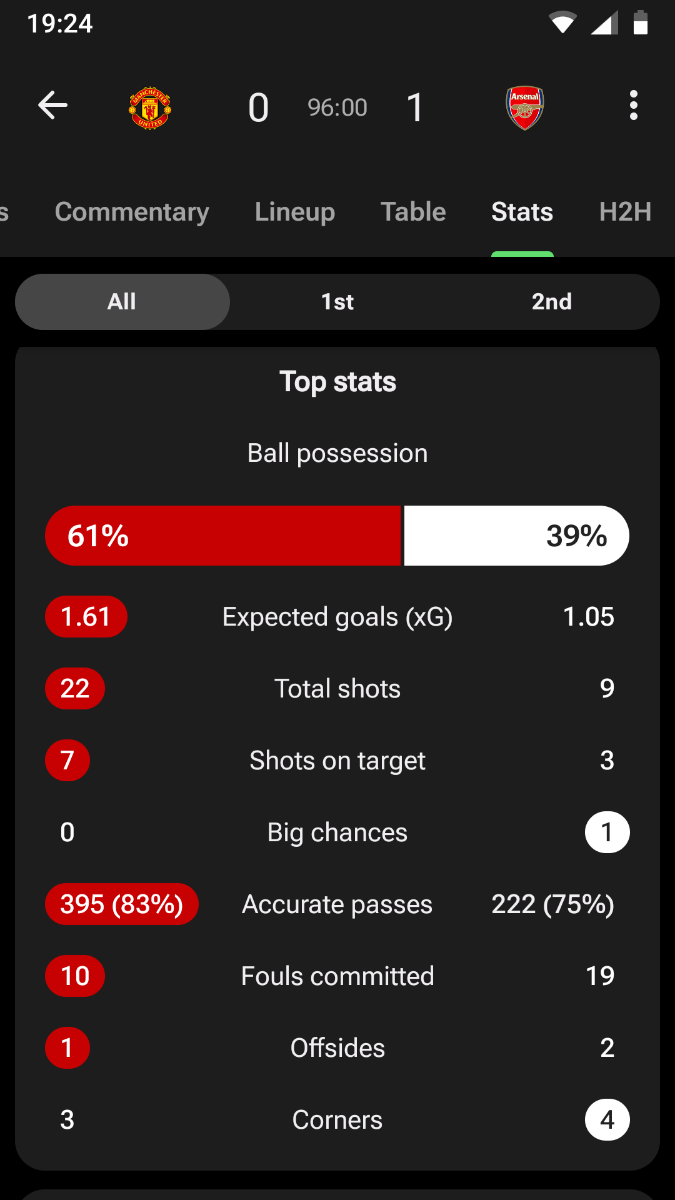The width and height of the screenshot is (675, 1200).
Task: Tap the 96:00 match time
Action: pos(337,107)
